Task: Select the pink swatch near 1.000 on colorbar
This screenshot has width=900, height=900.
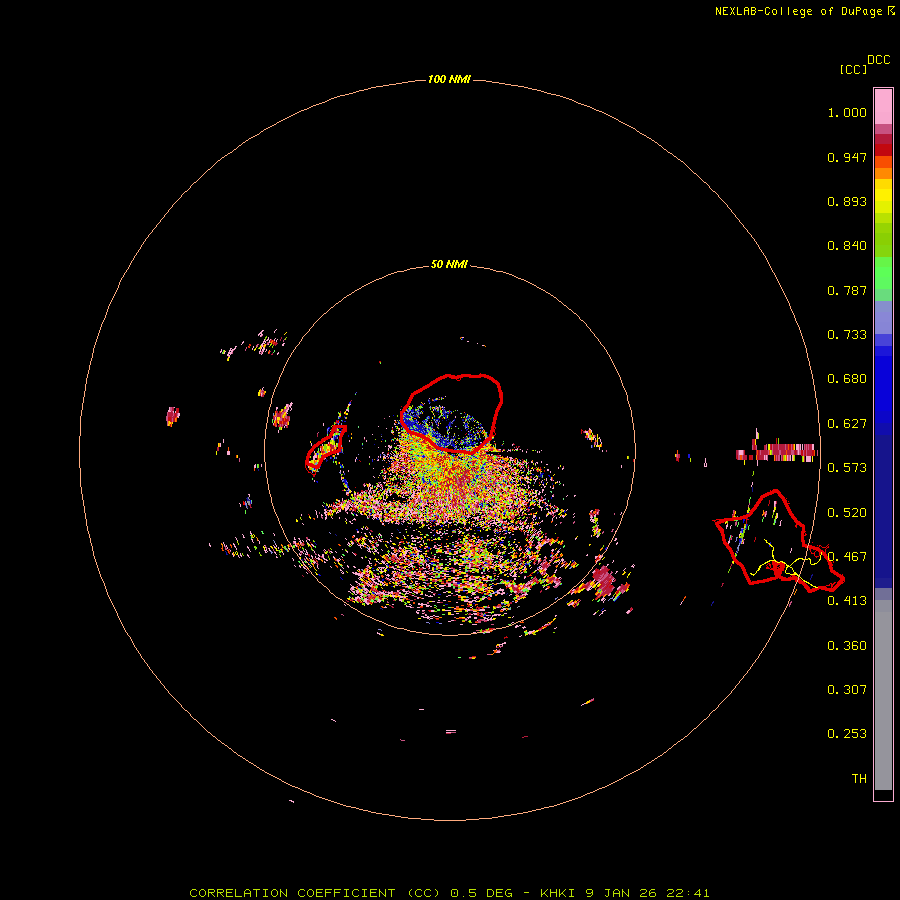Action: [x=883, y=107]
